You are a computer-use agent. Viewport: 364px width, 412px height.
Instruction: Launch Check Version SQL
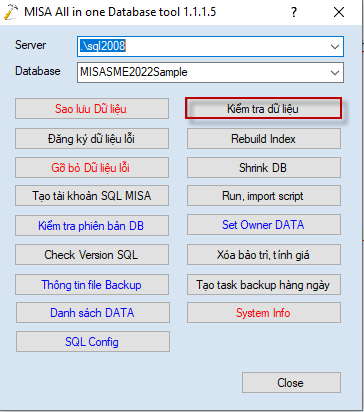(92, 255)
